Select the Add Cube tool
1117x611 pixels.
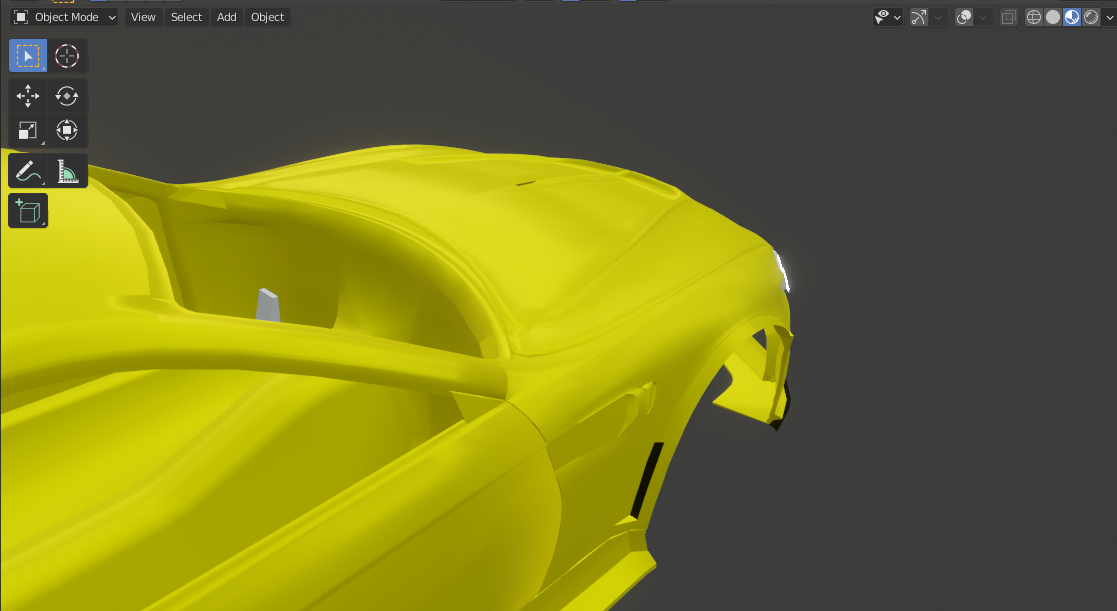coord(28,211)
